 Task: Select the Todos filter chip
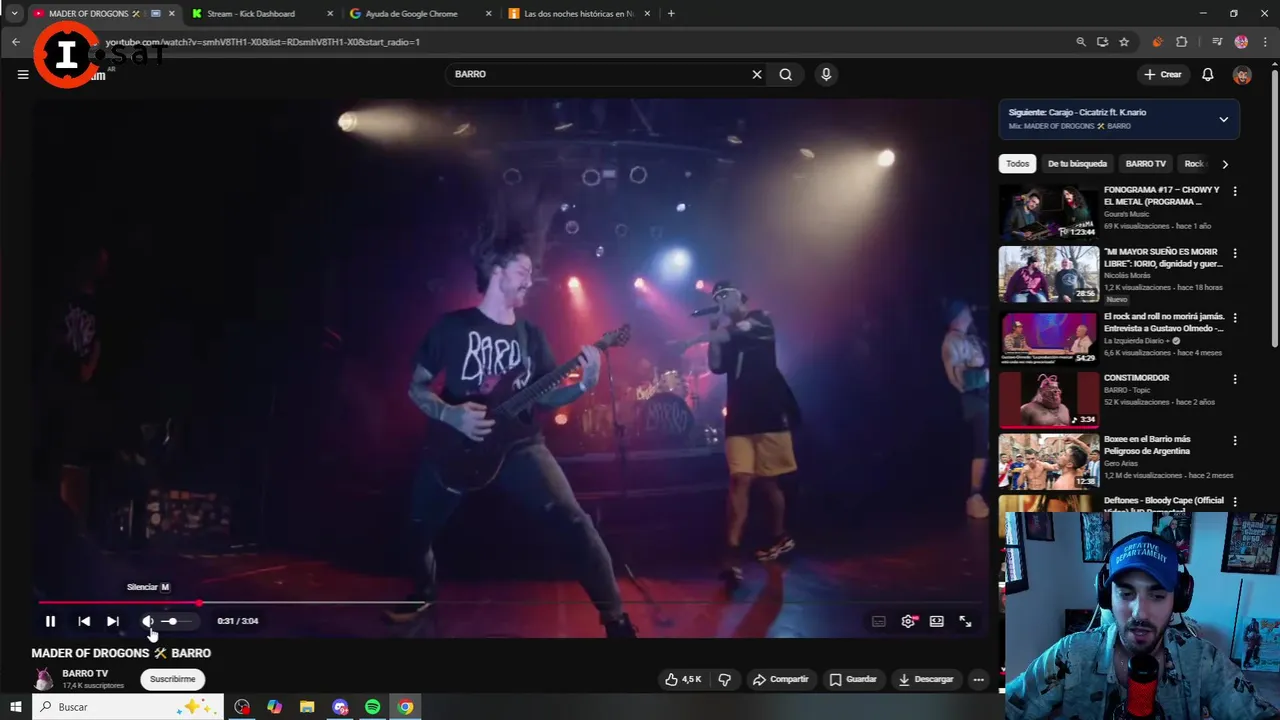[1017, 163]
